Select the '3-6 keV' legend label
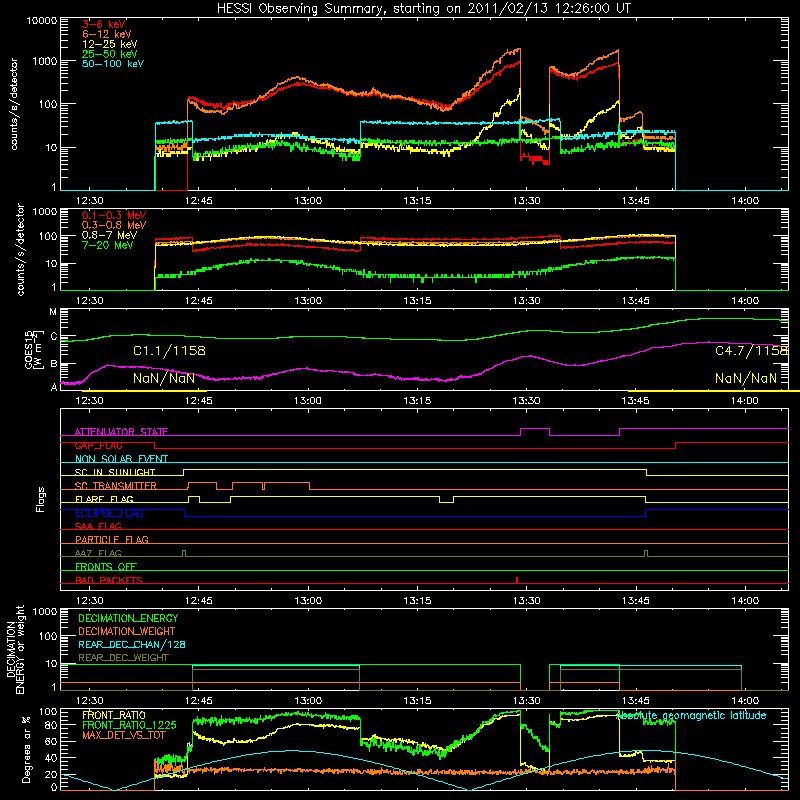The width and height of the screenshot is (800, 800). [104, 24]
